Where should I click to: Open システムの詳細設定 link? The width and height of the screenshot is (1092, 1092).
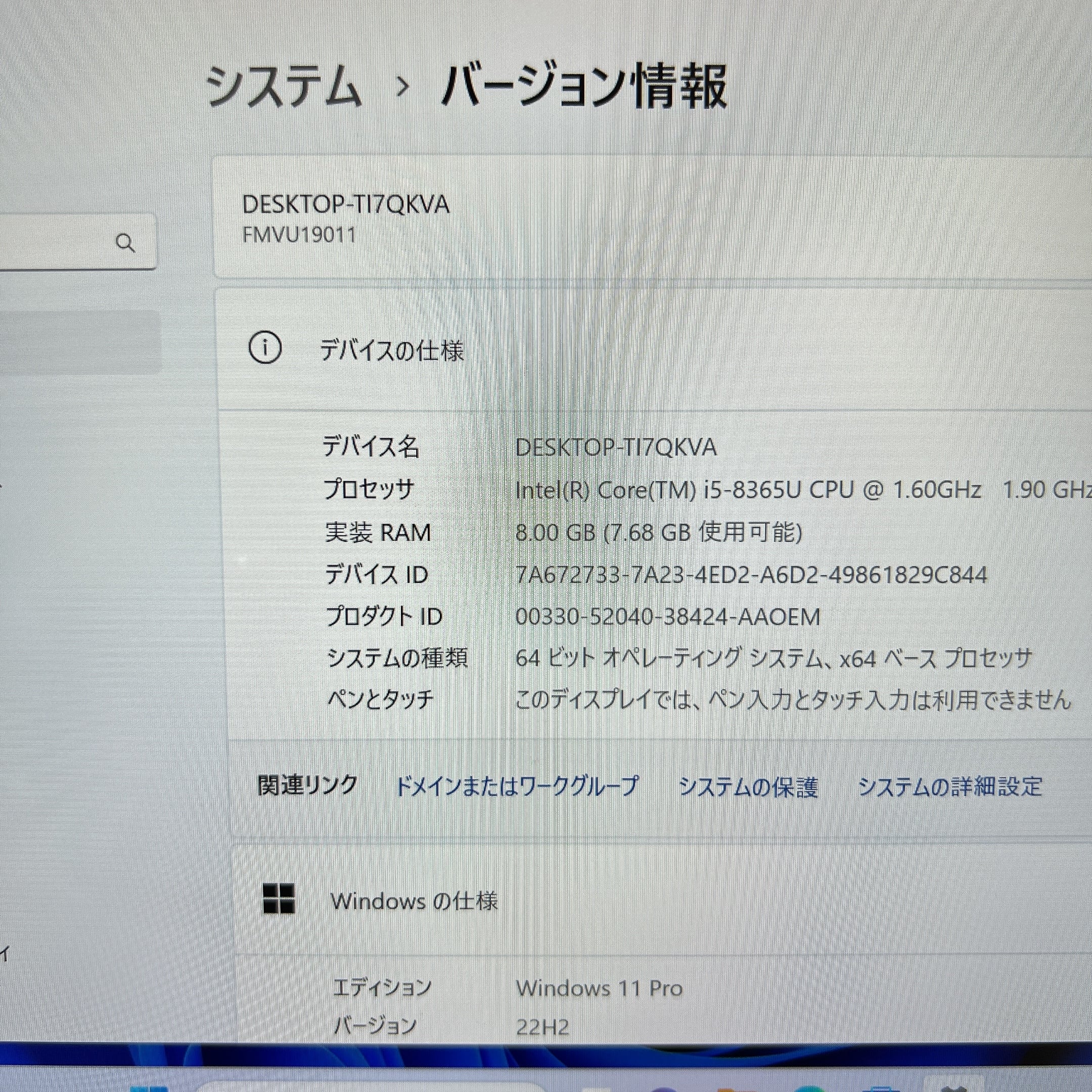950,786
